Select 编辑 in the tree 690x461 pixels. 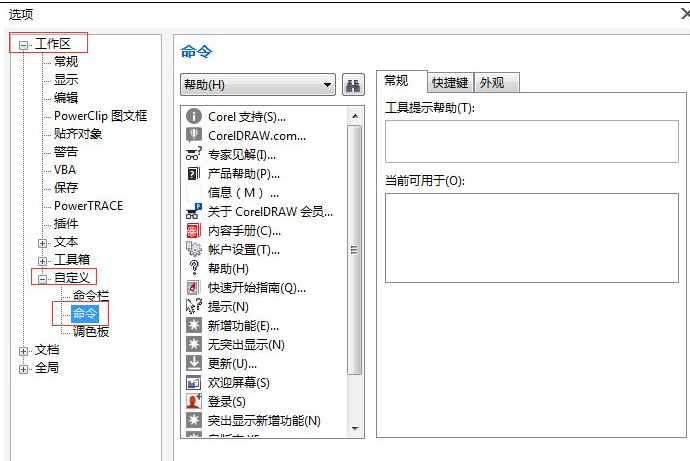[x=66, y=98]
